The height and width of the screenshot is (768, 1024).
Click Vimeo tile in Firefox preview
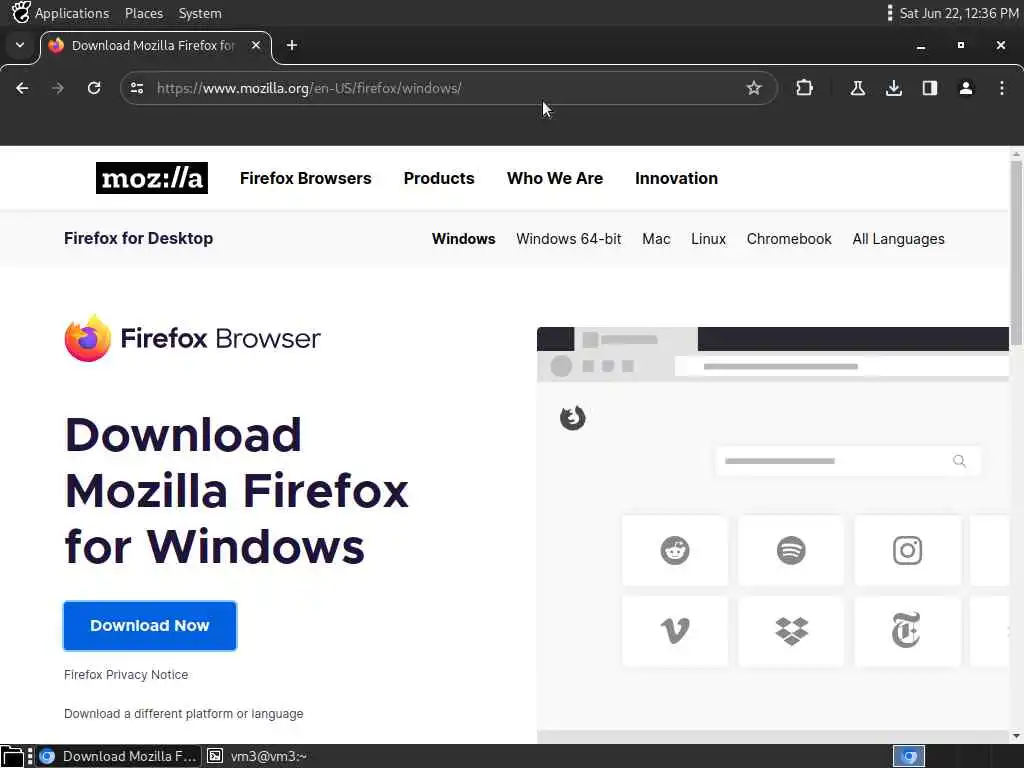pyautogui.click(x=675, y=631)
